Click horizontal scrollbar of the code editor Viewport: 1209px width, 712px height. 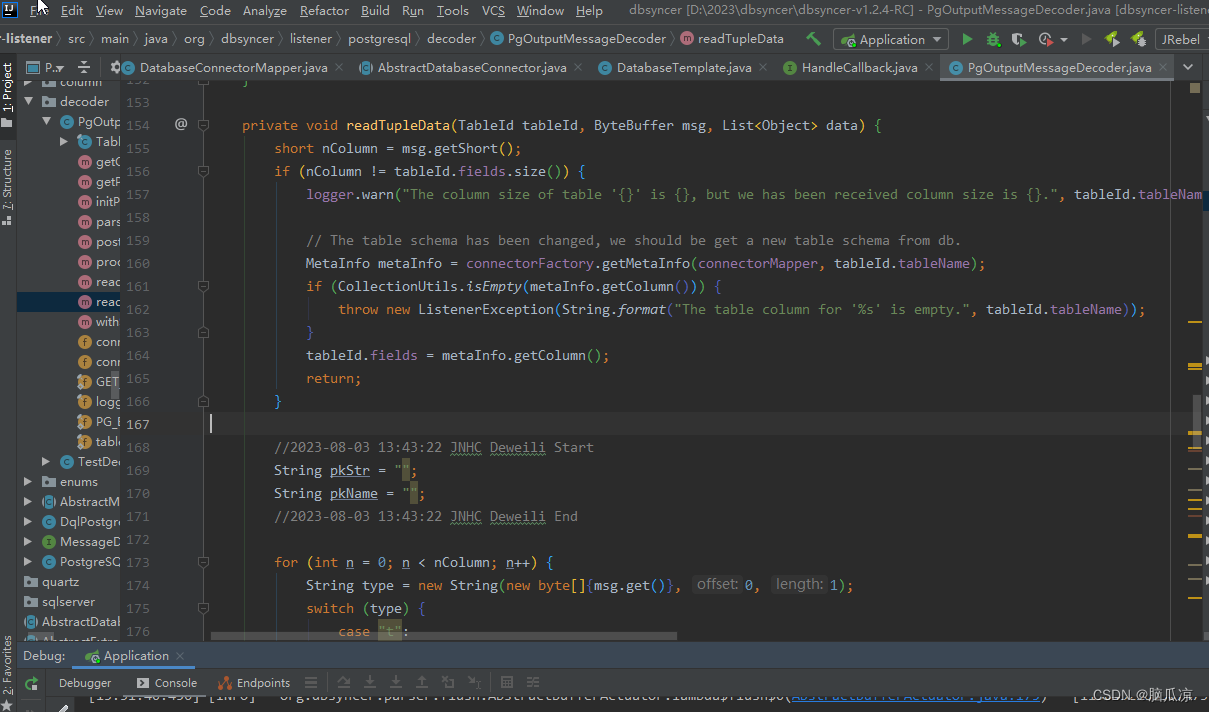coord(444,635)
